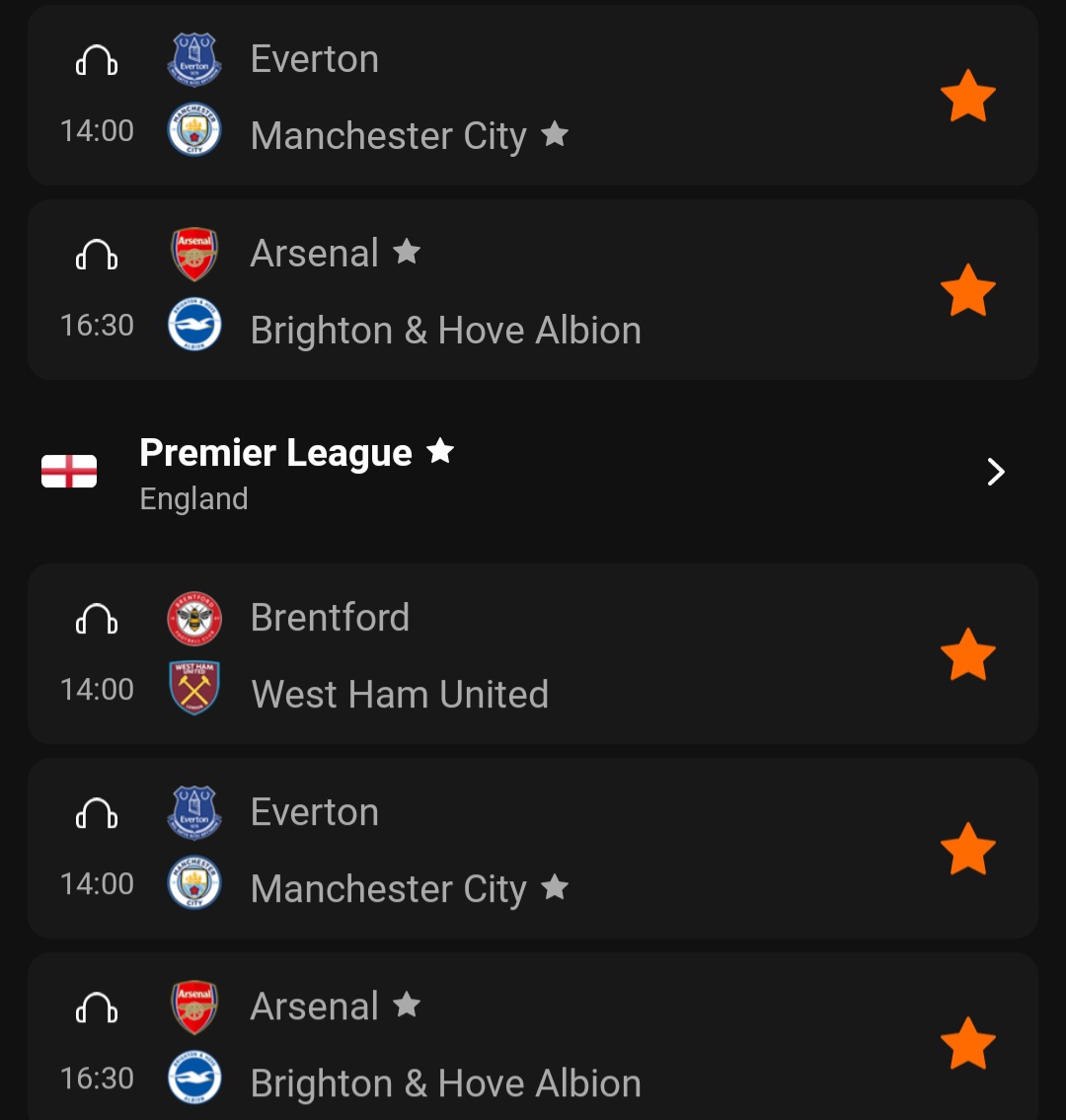
Task: Unfavorite the Brentford vs West Ham match
Action: point(967,654)
